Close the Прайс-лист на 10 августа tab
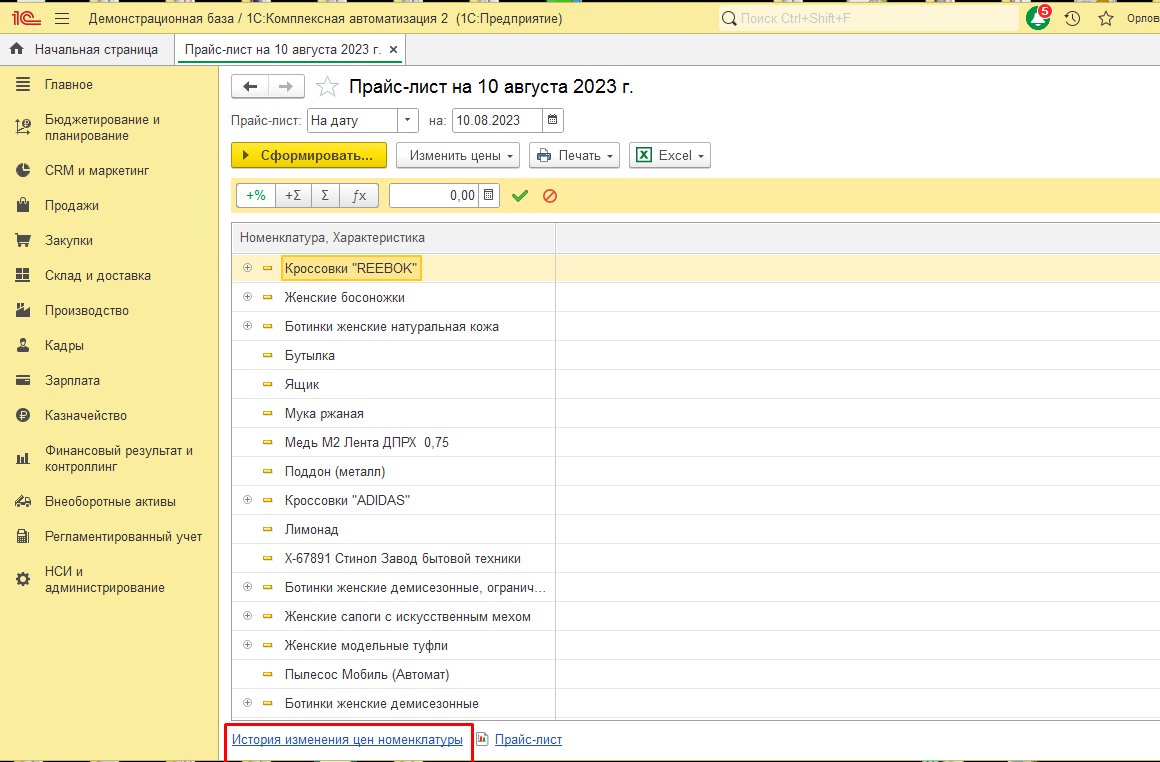The image size is (1160, 762). point(394,50)
